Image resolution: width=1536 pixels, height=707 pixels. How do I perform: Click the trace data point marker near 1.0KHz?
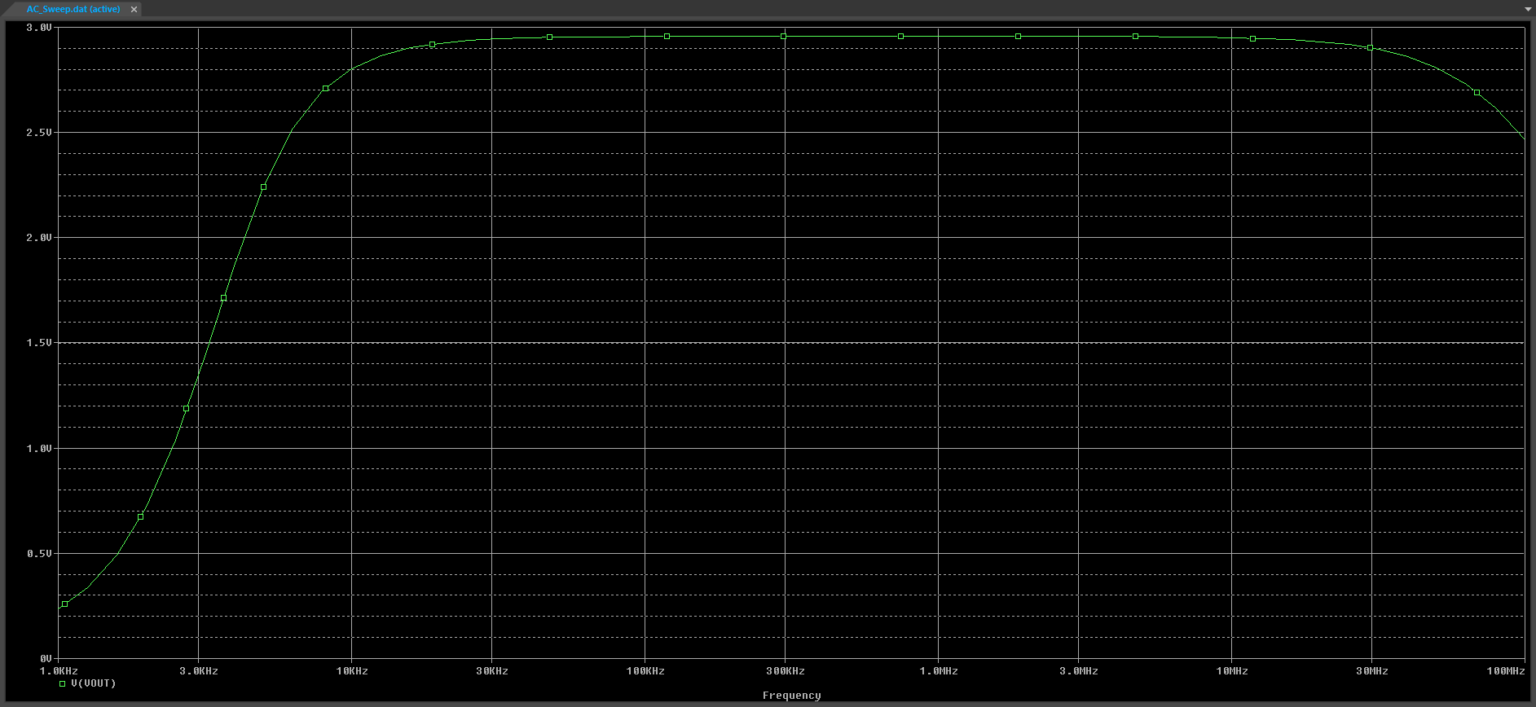coord(63,604)
